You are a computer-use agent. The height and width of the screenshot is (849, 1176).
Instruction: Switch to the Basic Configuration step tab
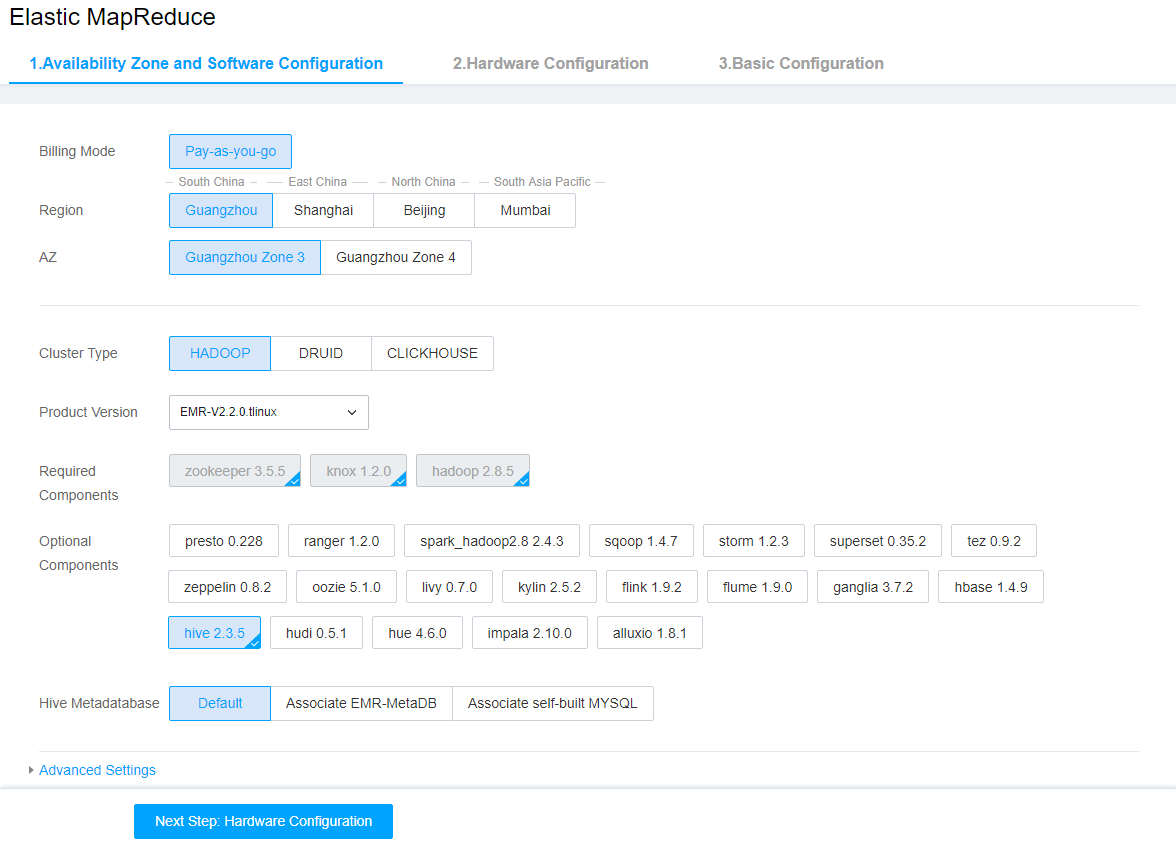pyautogui.click(x=800, y=64)
